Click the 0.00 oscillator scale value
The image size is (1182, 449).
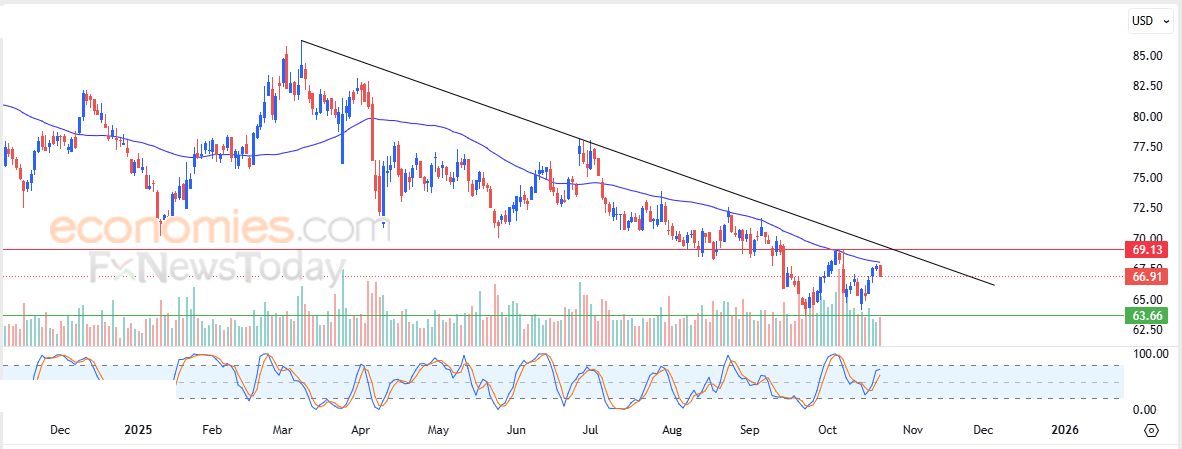click(1146, 410)
